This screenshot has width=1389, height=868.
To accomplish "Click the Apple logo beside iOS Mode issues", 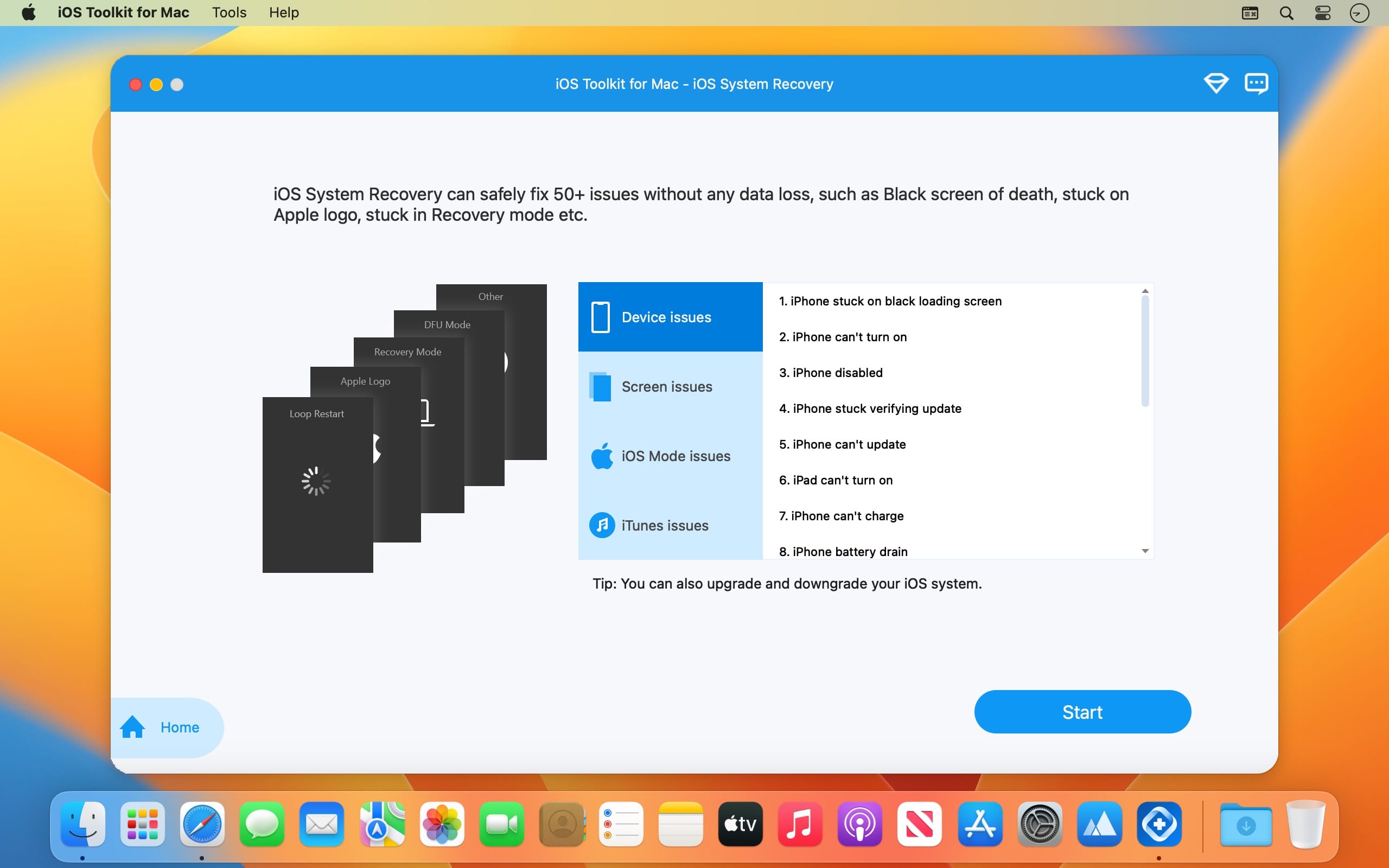I will coord(602,456).
